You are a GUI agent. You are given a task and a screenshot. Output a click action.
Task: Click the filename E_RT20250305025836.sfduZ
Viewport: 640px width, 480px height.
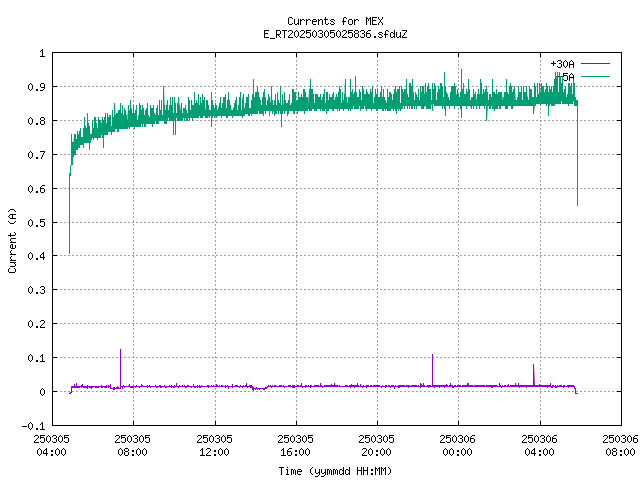335,34
